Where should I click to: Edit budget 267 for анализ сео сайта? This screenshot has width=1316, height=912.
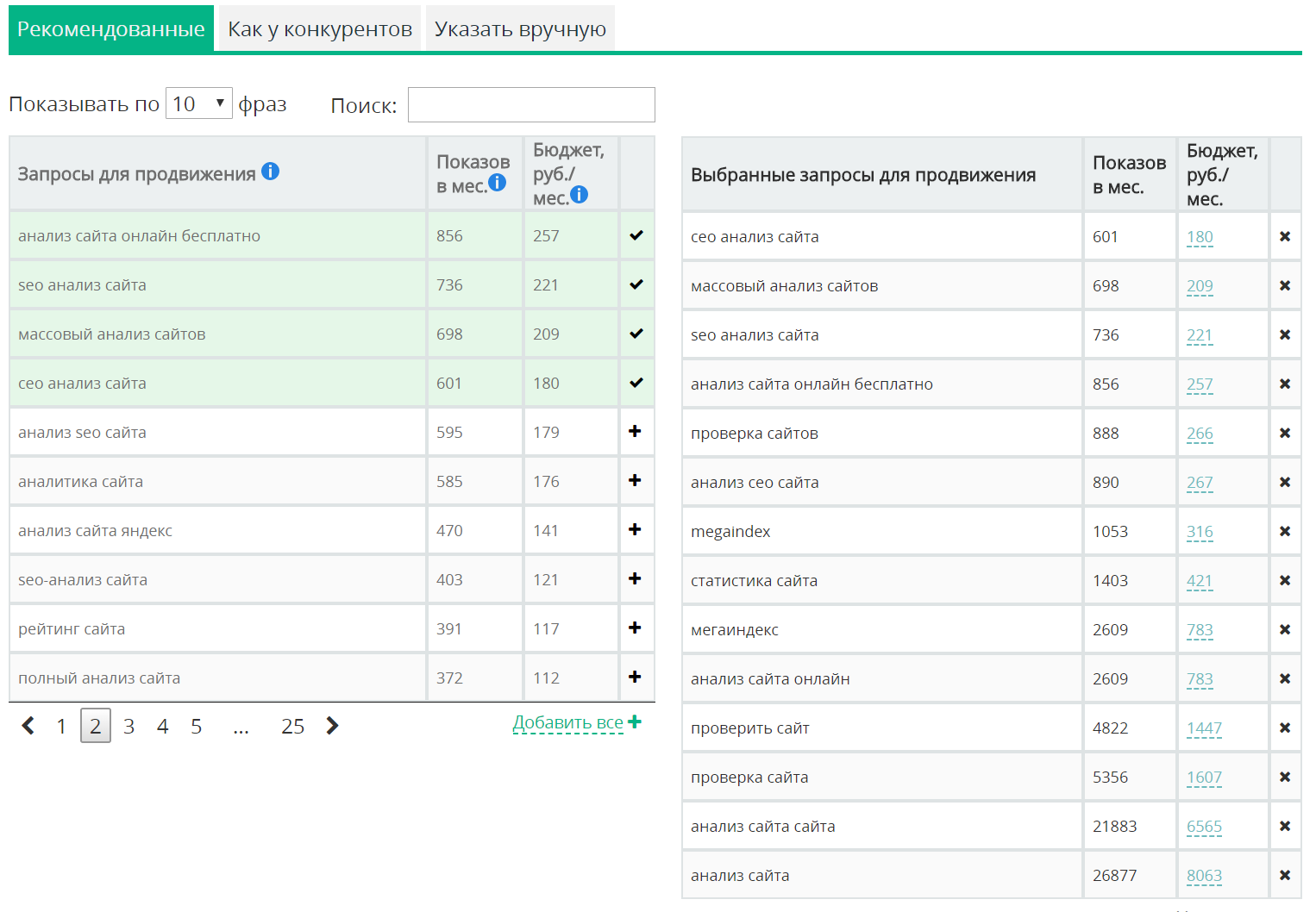pyautogui.click(x=1200, y=483)
